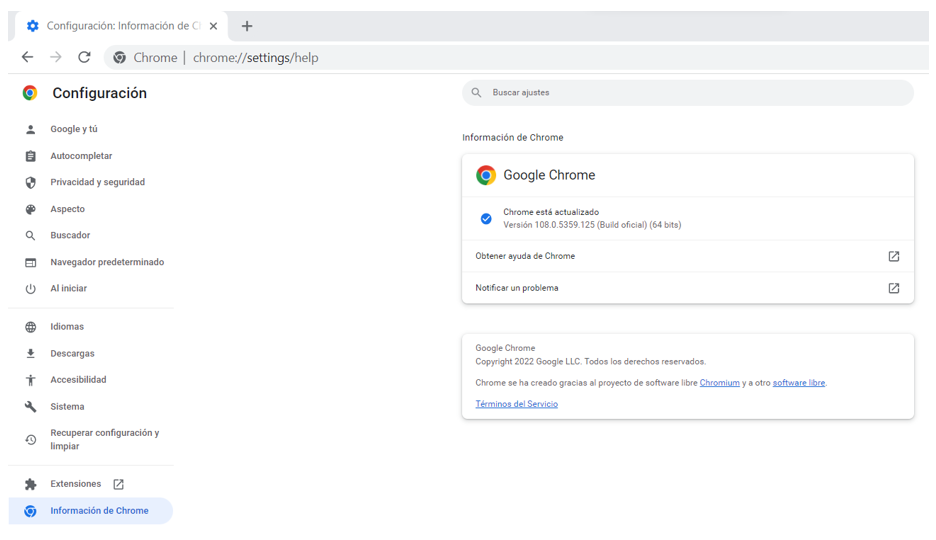The image size is (936, 540).
Task: Click the globe icon beside Idiomas
Action: tap(30, 327)
